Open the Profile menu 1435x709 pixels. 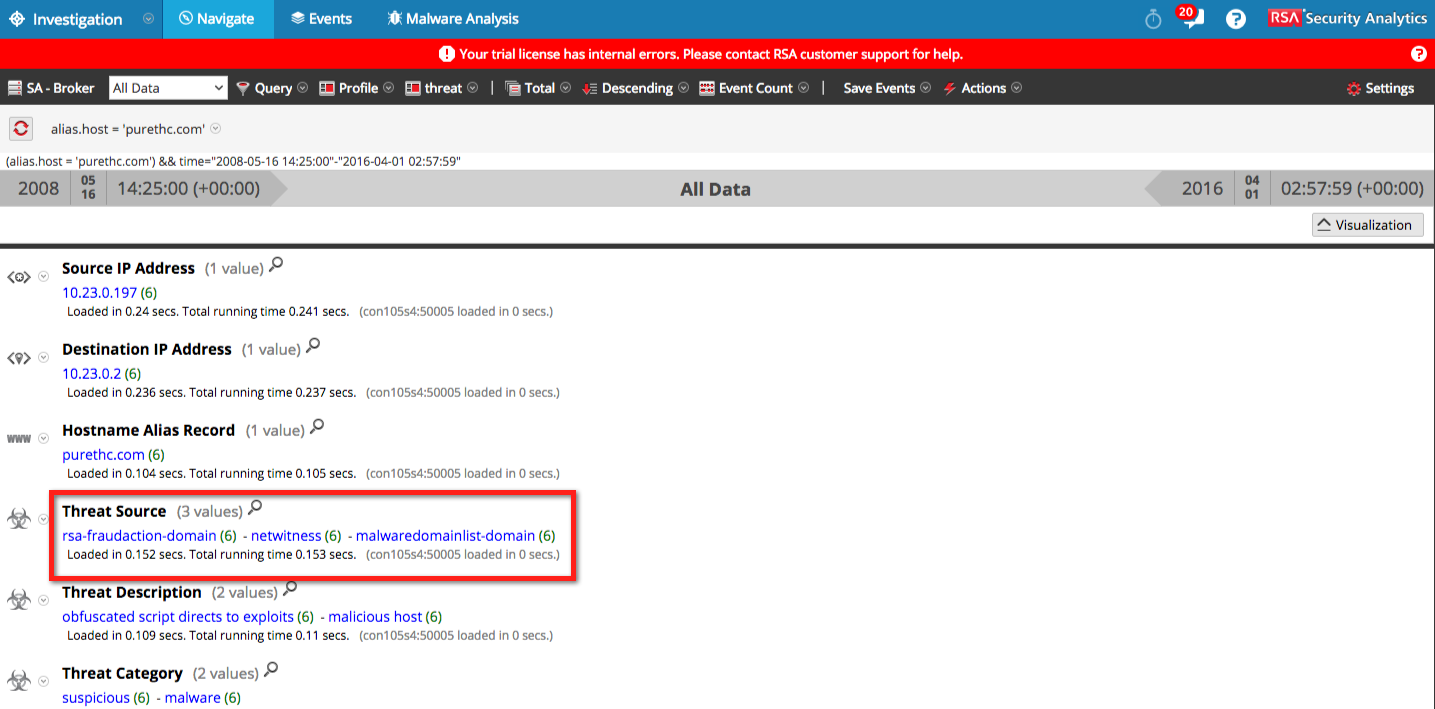pyautogui.click(x=357, y=88)
